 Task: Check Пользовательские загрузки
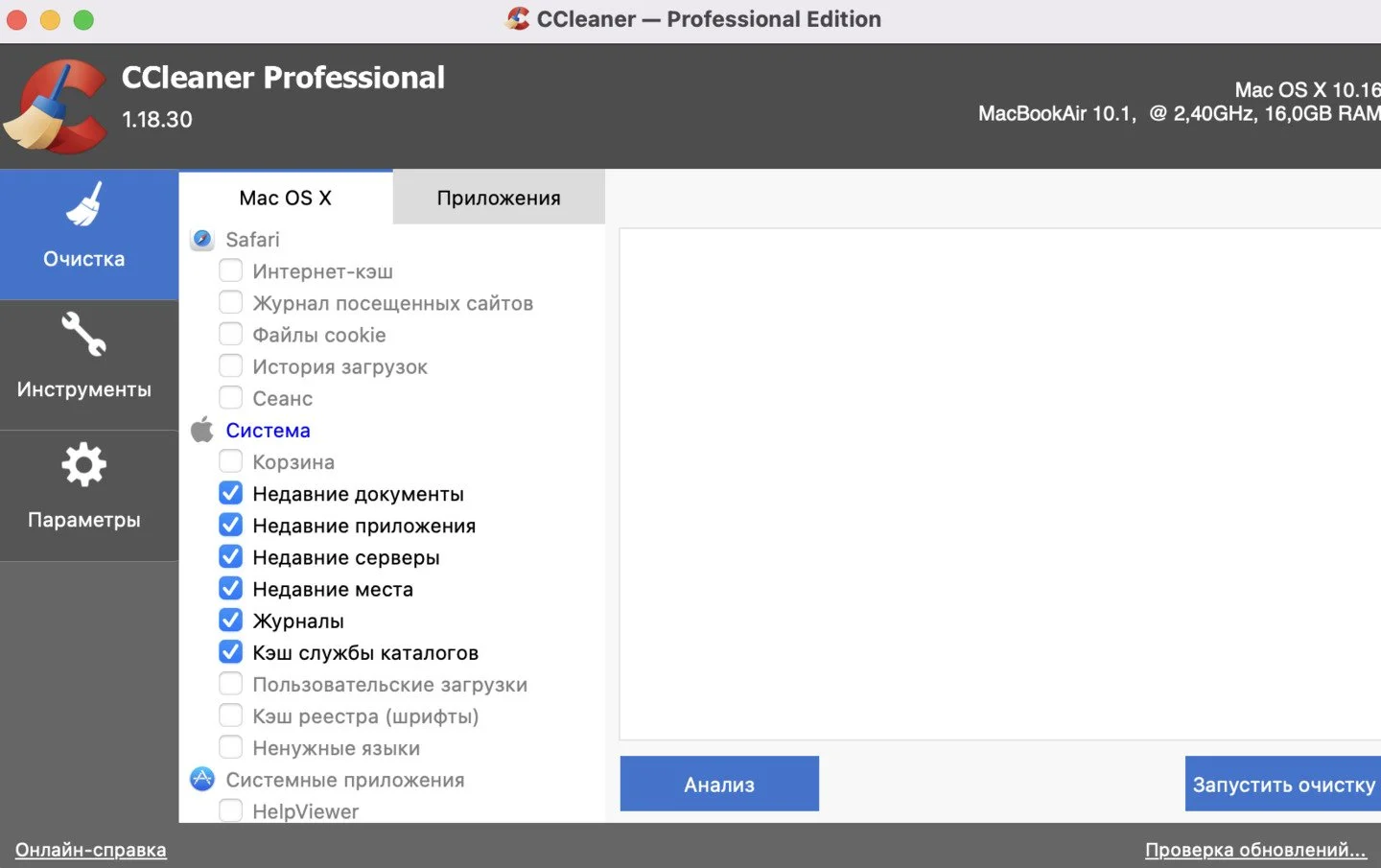coord(230,684)
